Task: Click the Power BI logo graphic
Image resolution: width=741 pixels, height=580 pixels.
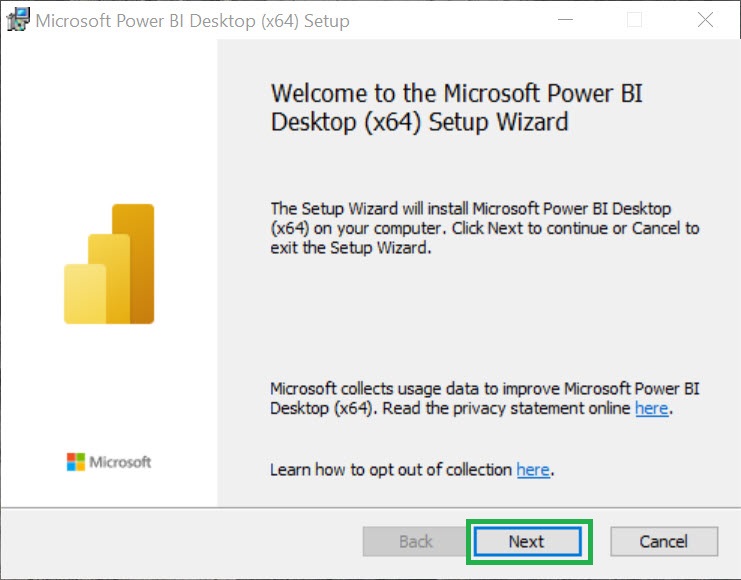Action: click(x=109, y=264)
